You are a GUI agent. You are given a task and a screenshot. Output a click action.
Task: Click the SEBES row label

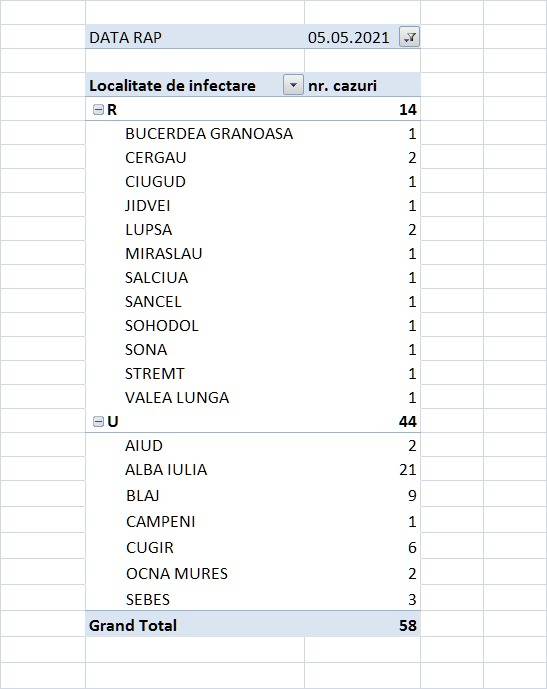point(148,600)
